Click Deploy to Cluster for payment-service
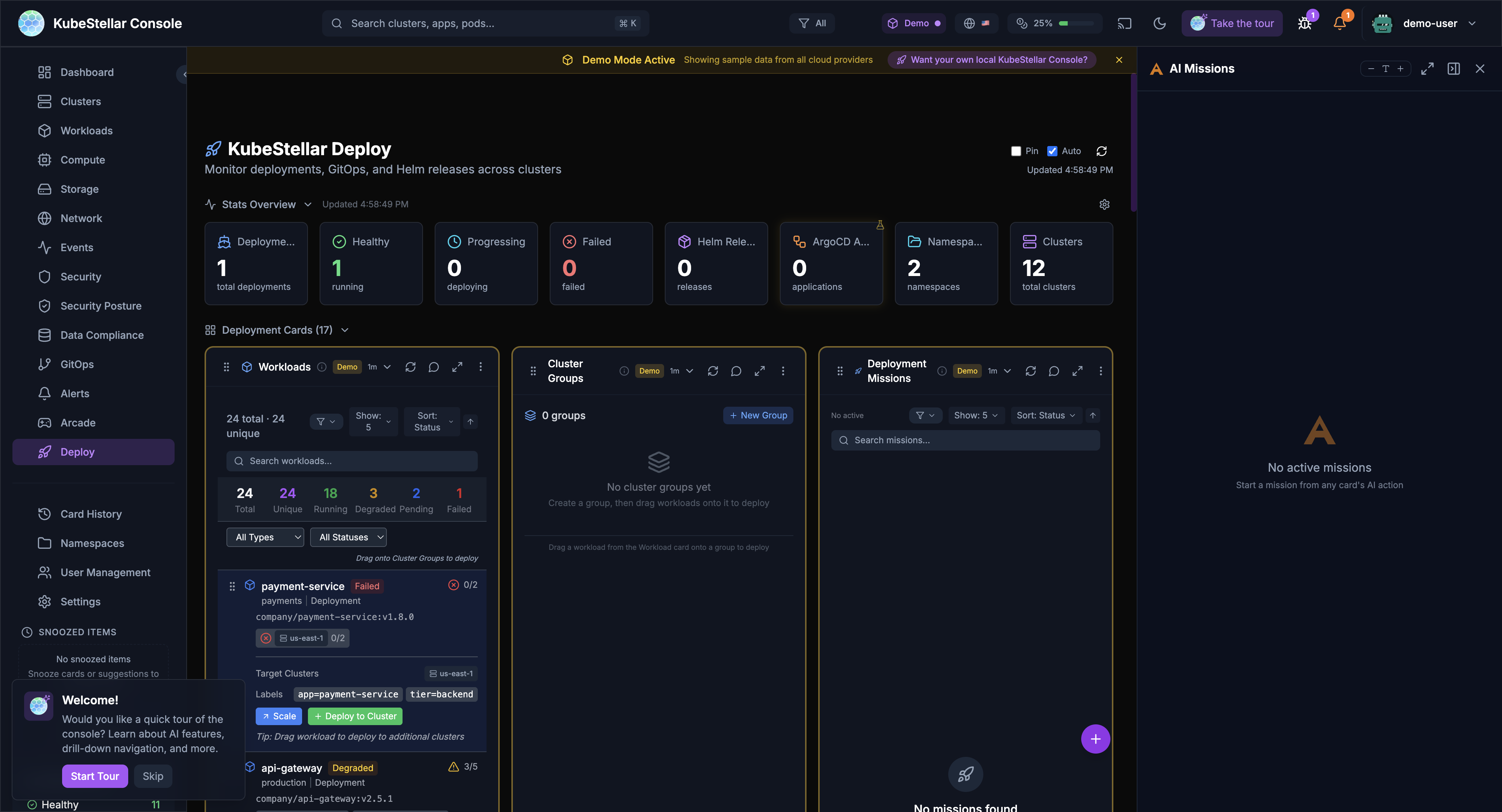 [x=355, y=716]
